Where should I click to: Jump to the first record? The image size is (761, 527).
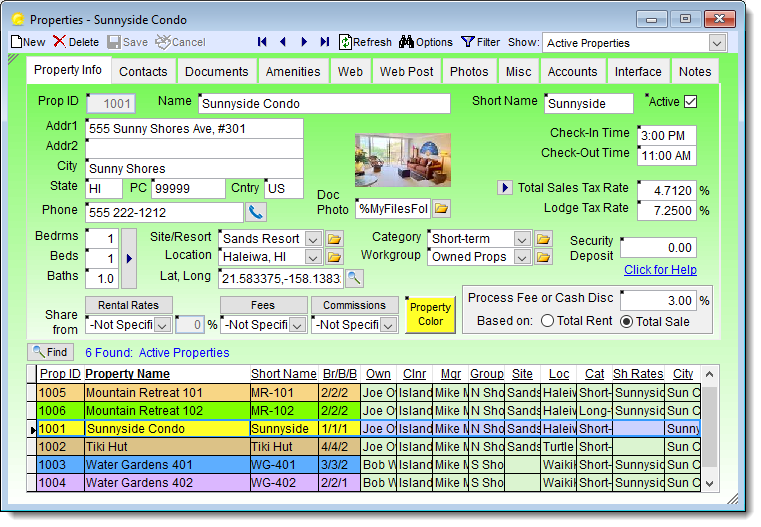click(262, 42)
